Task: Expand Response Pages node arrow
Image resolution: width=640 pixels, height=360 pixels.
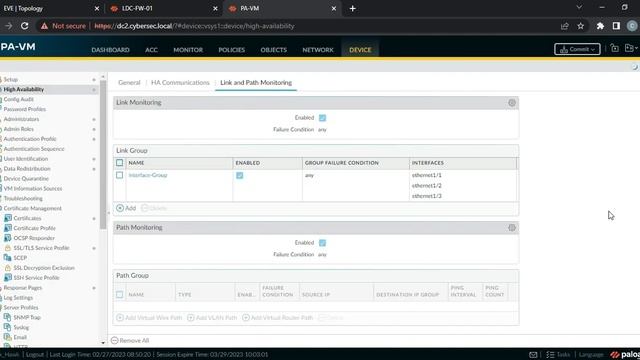Action: point(94,288)
